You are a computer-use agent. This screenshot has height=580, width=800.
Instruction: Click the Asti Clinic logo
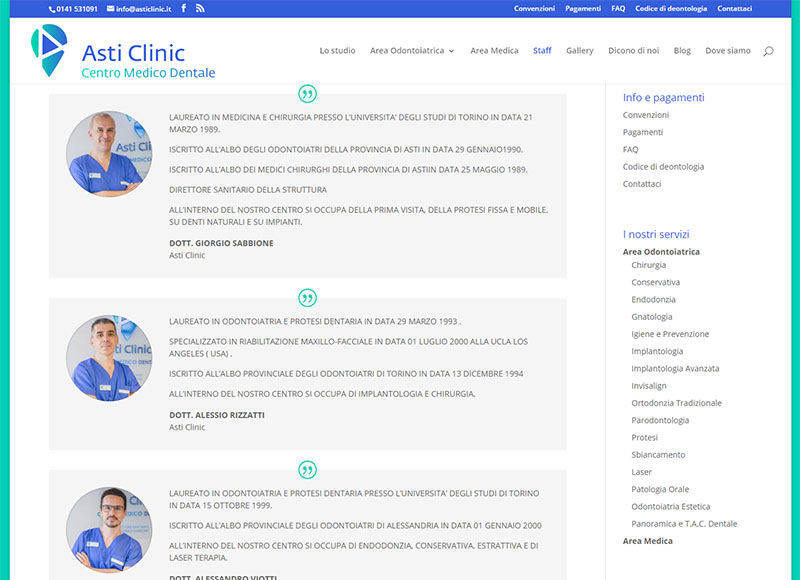pos(123,51)
